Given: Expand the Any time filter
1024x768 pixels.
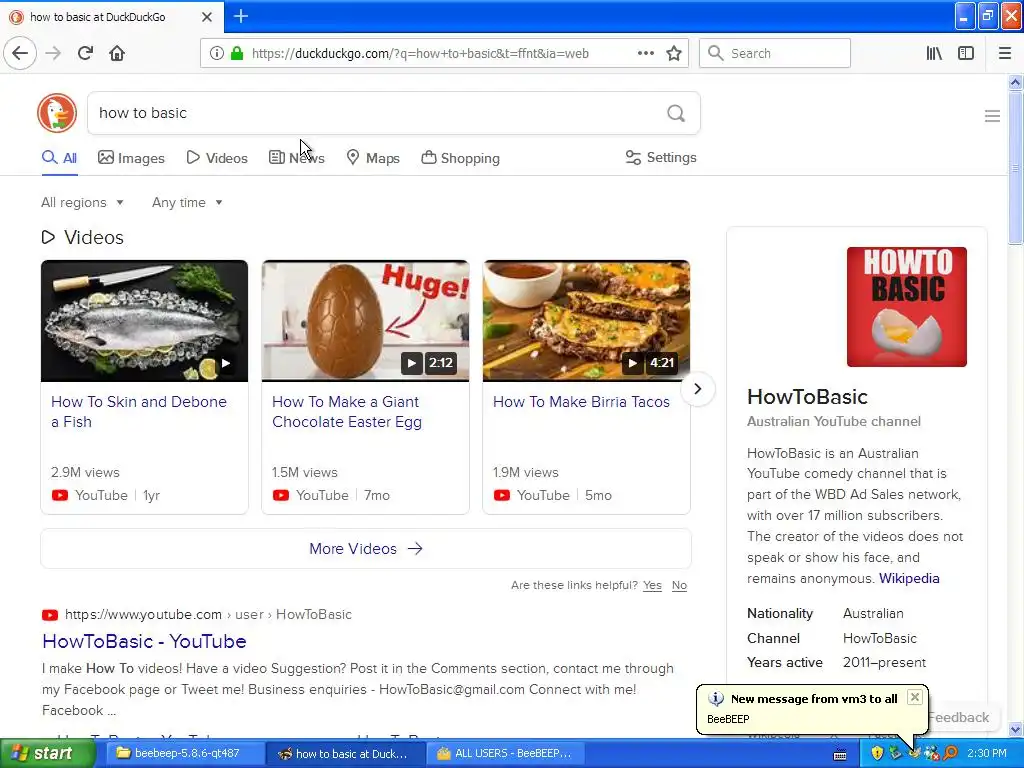Looking at the screenshot, I should click(187, 202).
